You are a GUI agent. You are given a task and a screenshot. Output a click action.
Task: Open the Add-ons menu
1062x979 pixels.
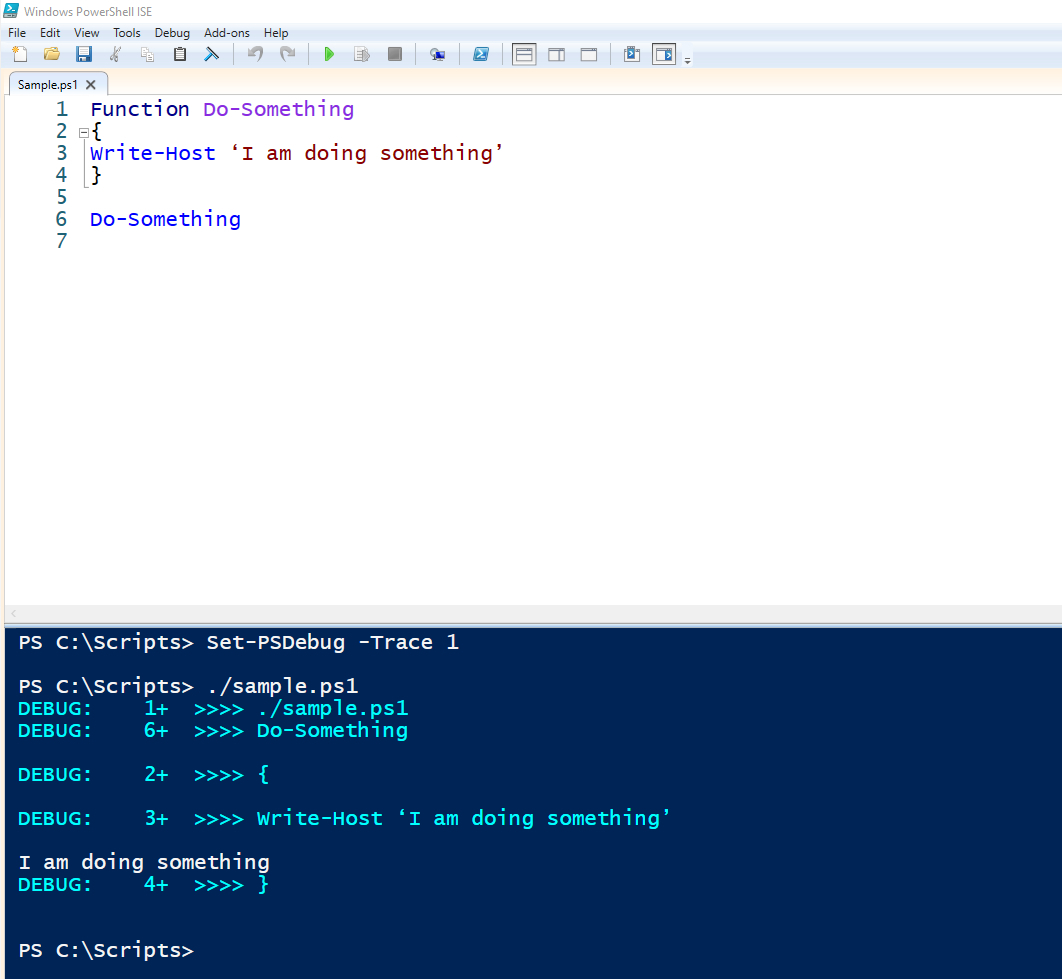[227, 33]
